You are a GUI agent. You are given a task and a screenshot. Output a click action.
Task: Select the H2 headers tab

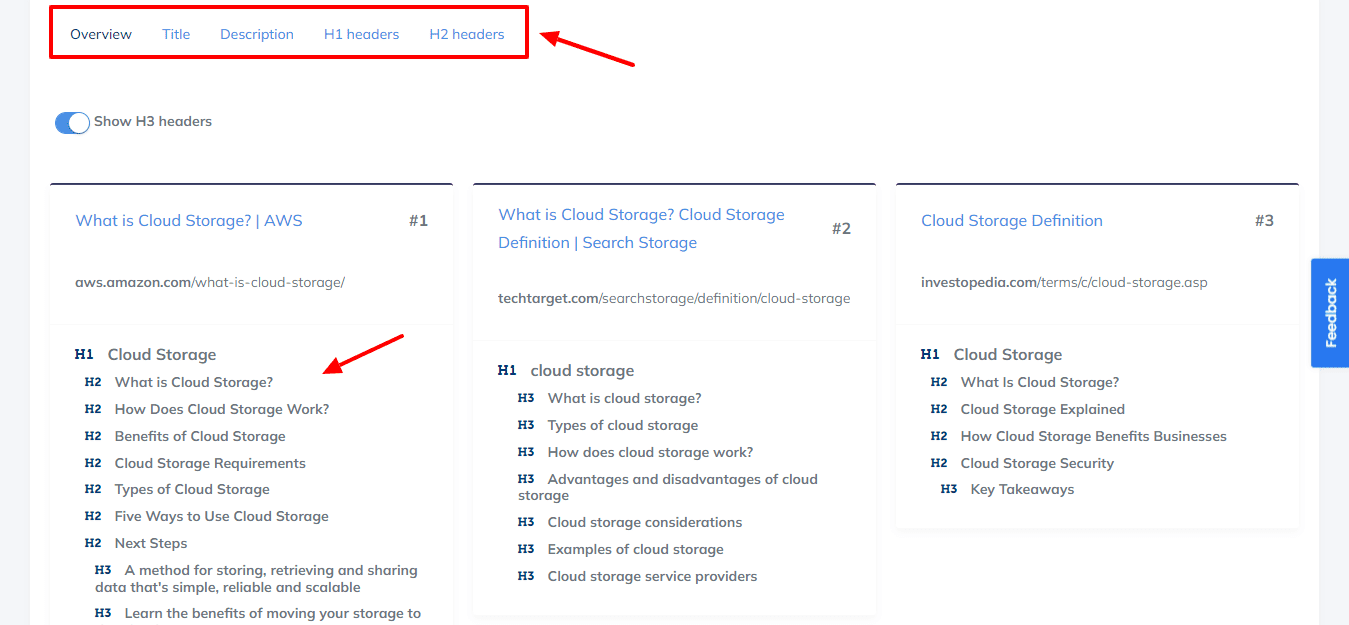point(467,34)
